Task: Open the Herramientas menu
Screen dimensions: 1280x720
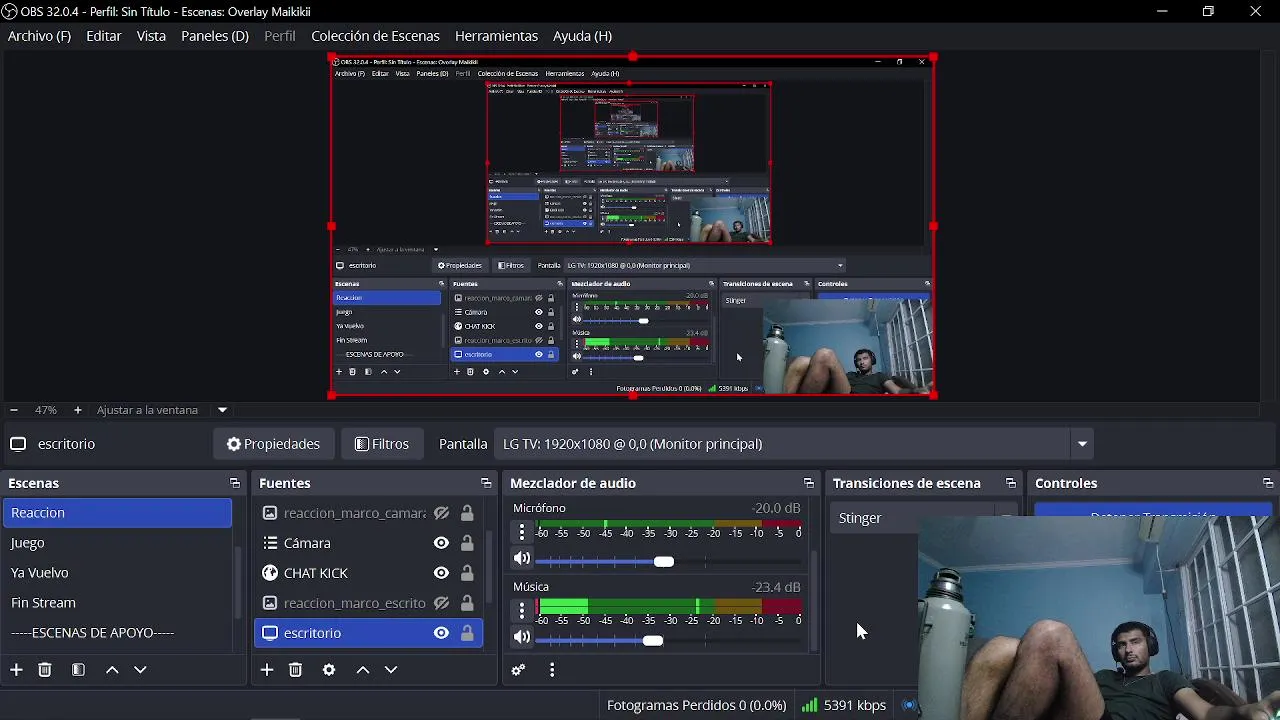Action: (496, 36)
